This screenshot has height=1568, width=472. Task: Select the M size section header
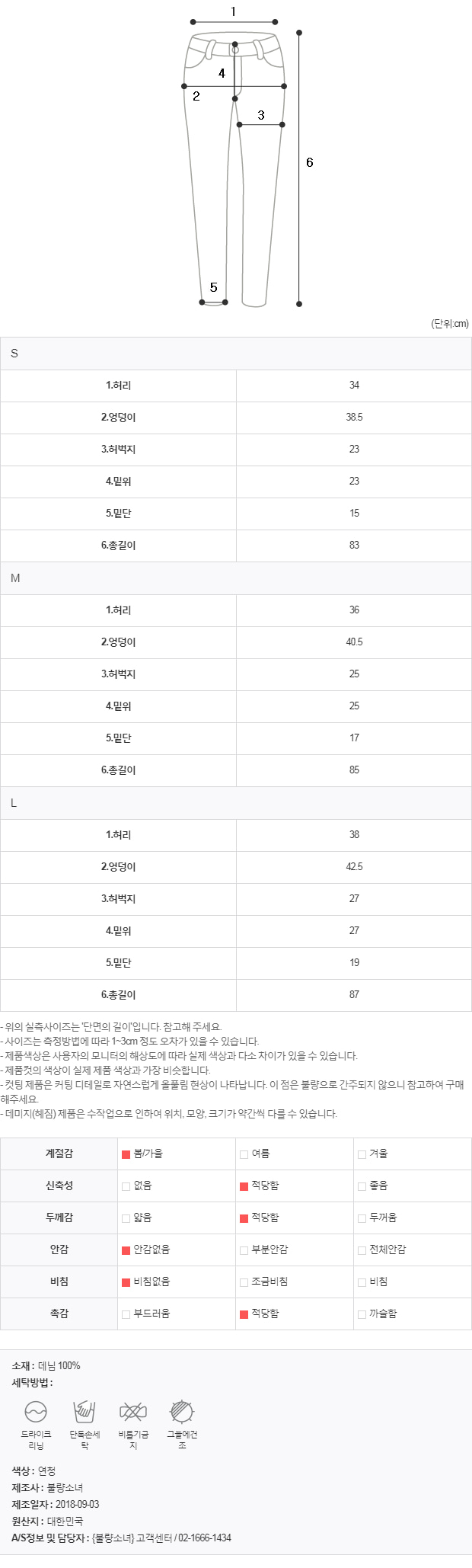pyautogui.click(x=236, y=578)
